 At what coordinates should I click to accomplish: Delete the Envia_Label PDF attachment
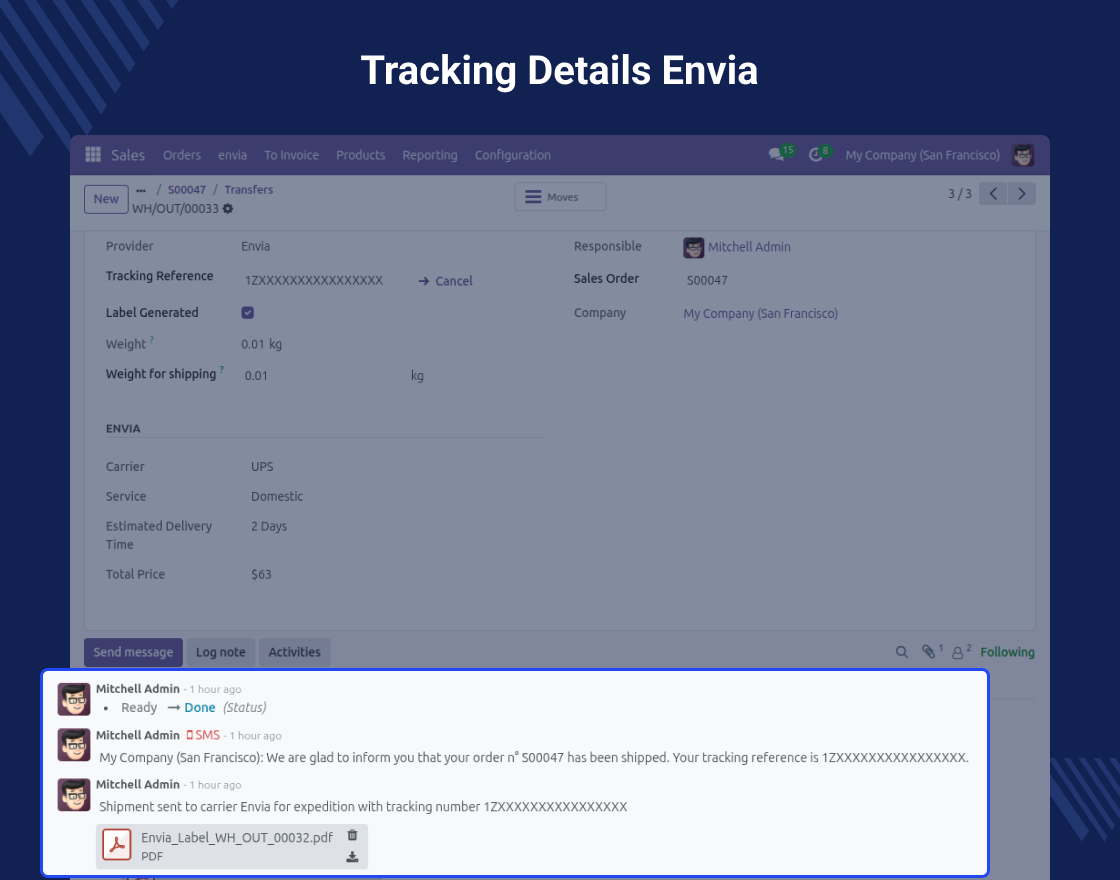(352, 835)
